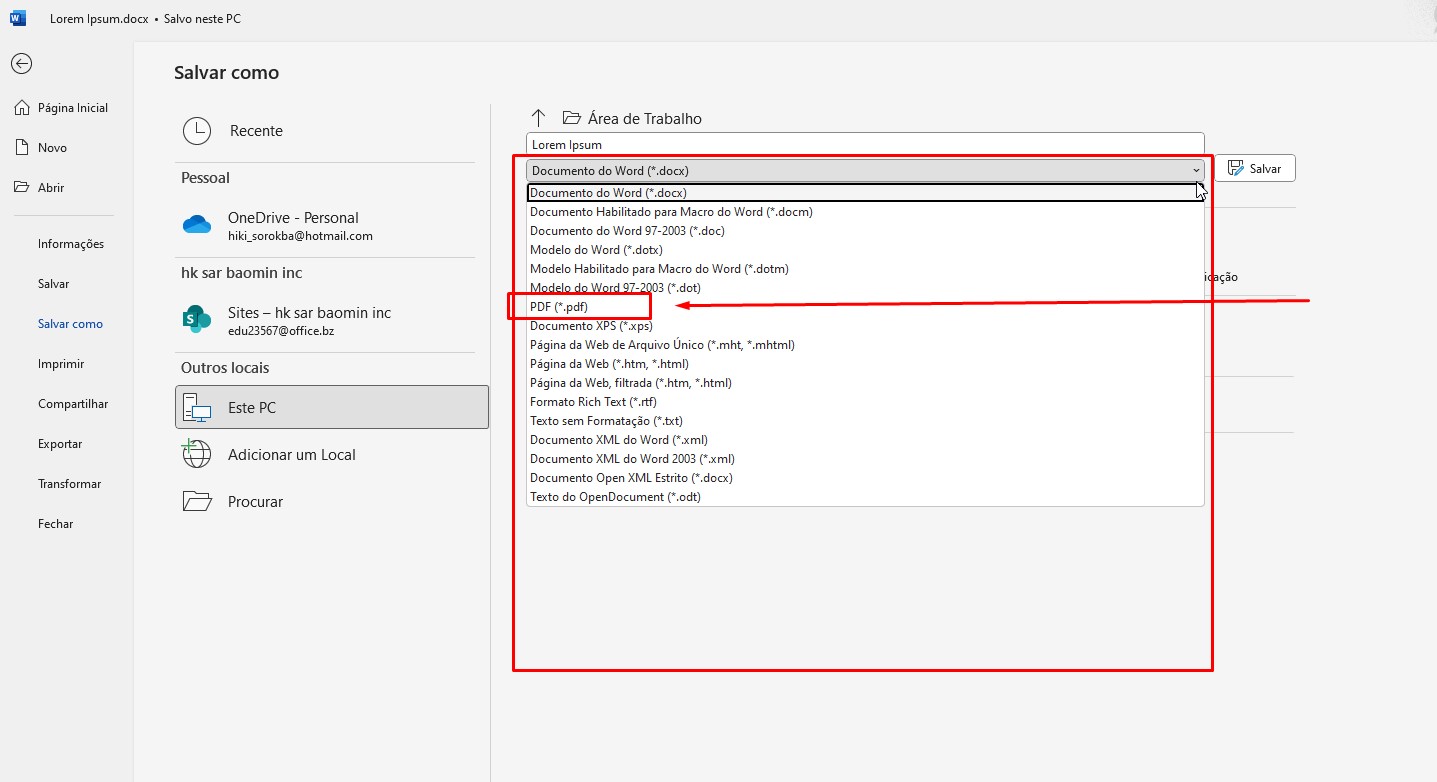1437x782 pixels.
Task: Select Texto sem Formatação (*.txt)
Action: coord(865,421)
